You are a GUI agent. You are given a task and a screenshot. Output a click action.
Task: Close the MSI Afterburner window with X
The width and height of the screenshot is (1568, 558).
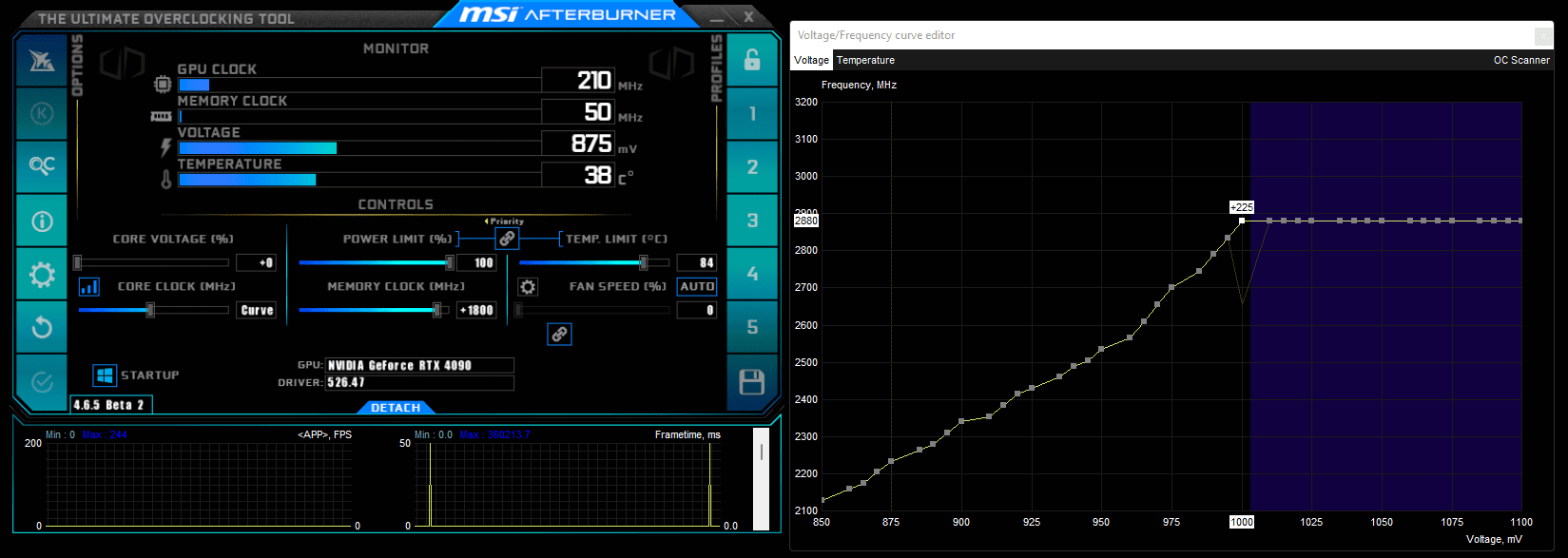click(x=749, y=17)
